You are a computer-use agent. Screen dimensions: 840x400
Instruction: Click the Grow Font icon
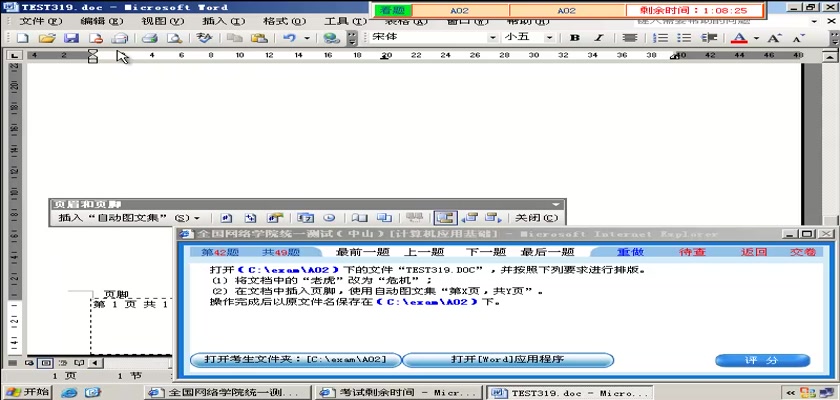point(774,38)
